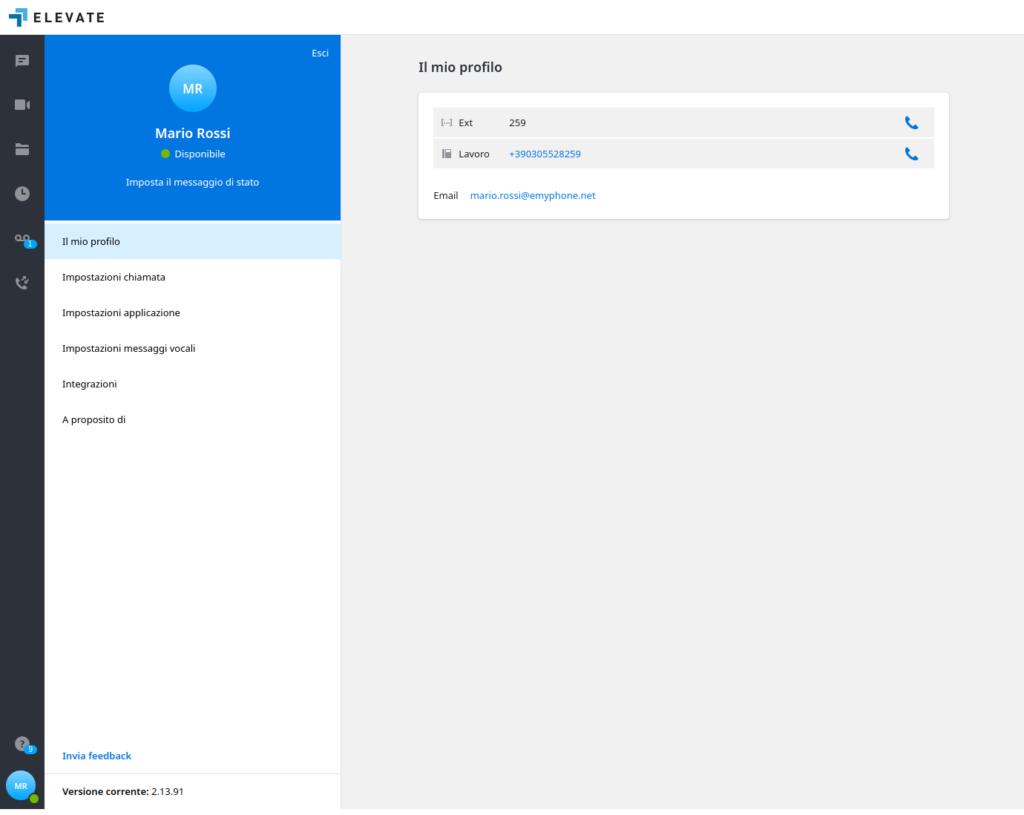Open the chat messages panel

(21, 61)
